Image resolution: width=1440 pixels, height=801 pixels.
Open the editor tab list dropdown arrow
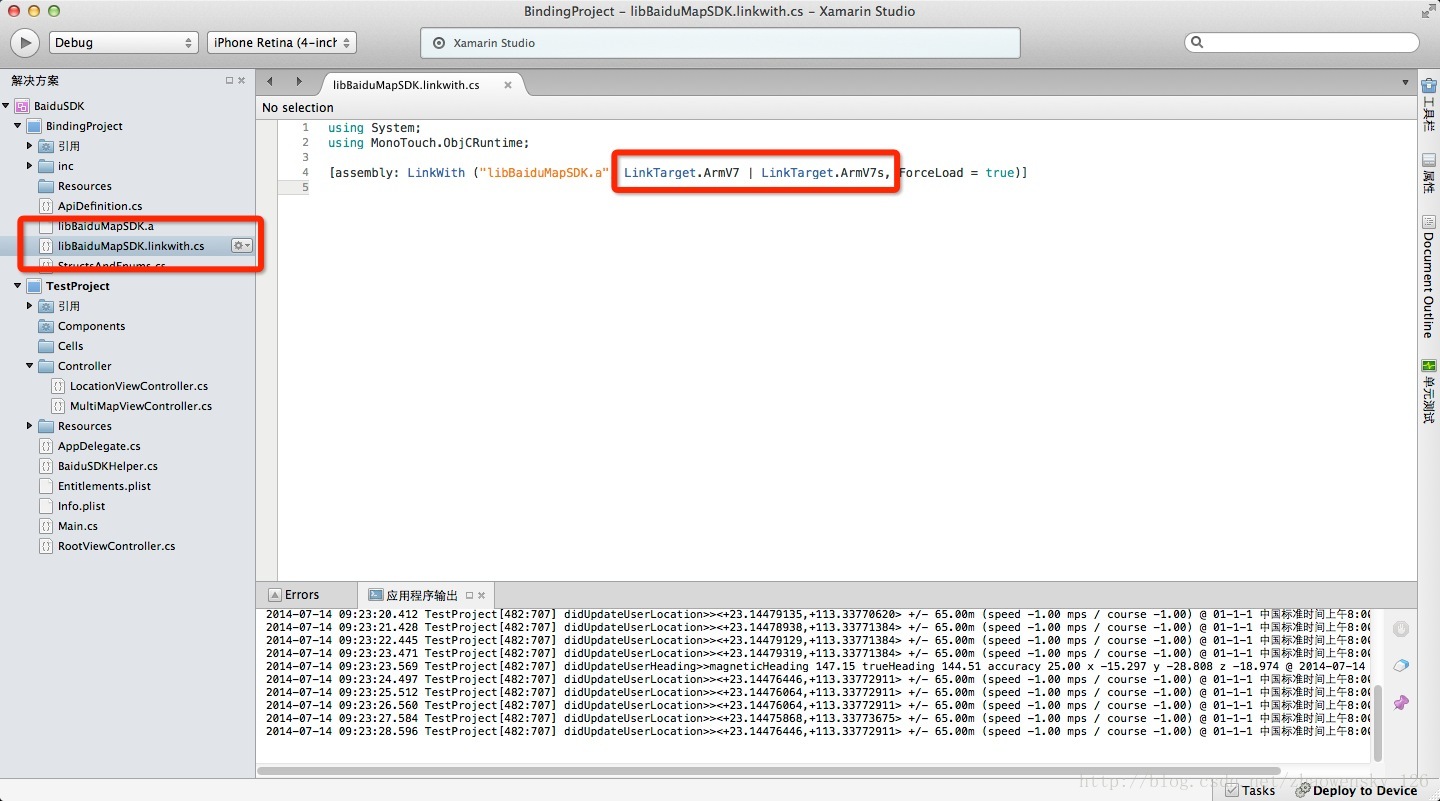(x=1405, y=83)
